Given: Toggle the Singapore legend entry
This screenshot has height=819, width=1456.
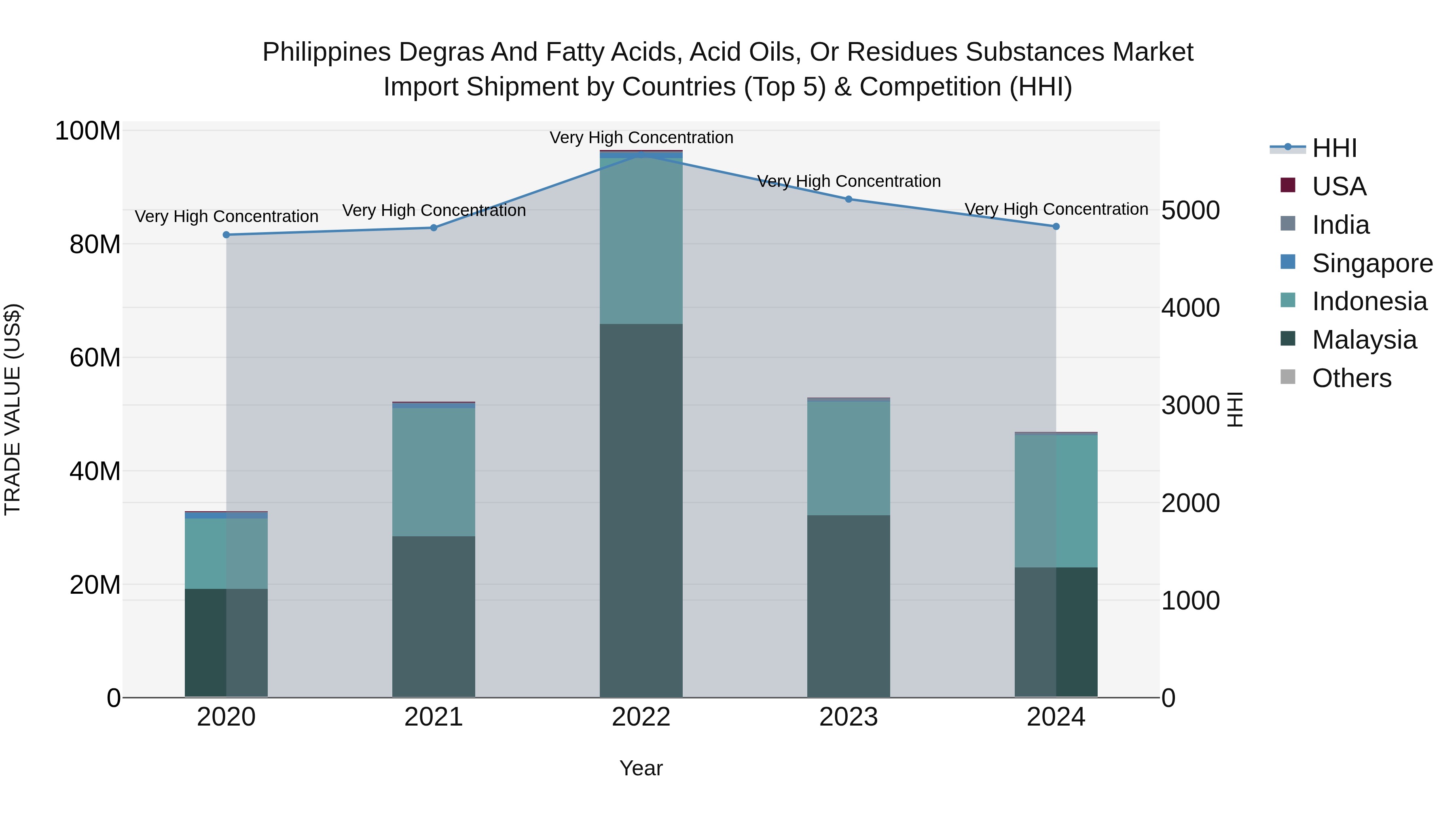Looking at the screenshot, I should (x=1357, y=263).
